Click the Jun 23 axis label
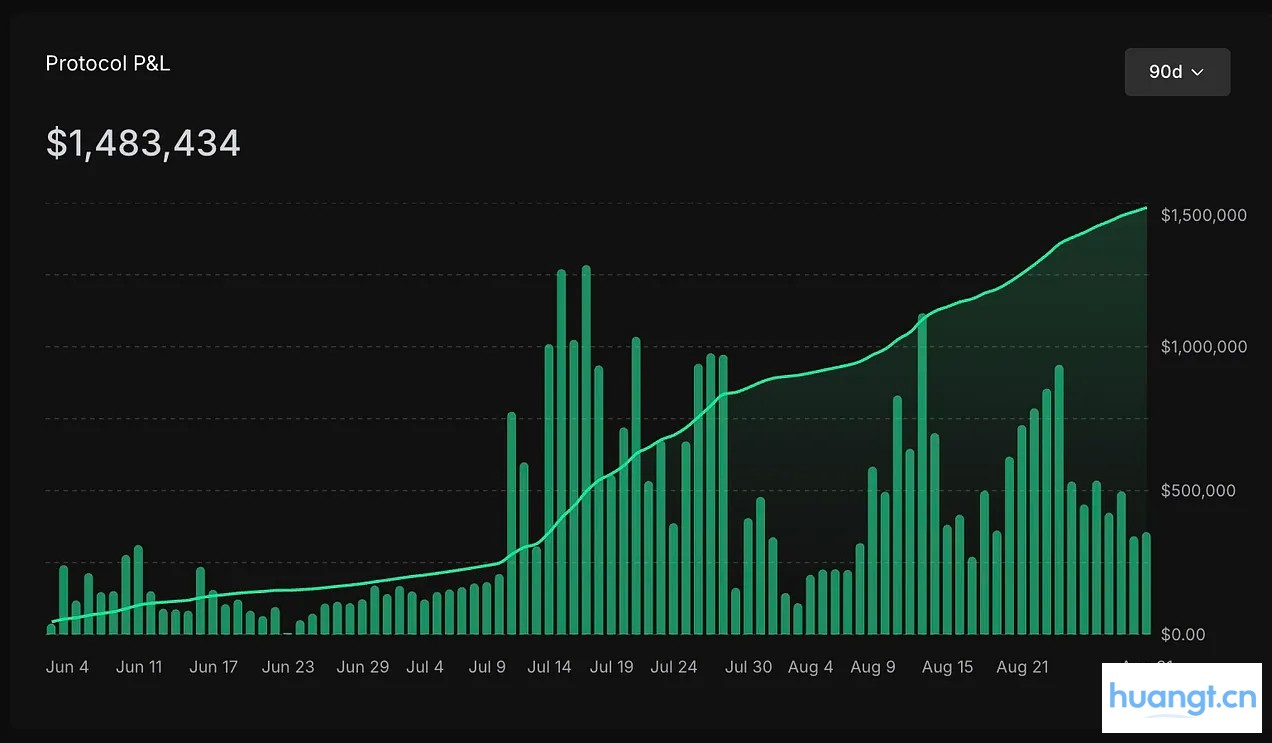 click(x=288, y=667)
